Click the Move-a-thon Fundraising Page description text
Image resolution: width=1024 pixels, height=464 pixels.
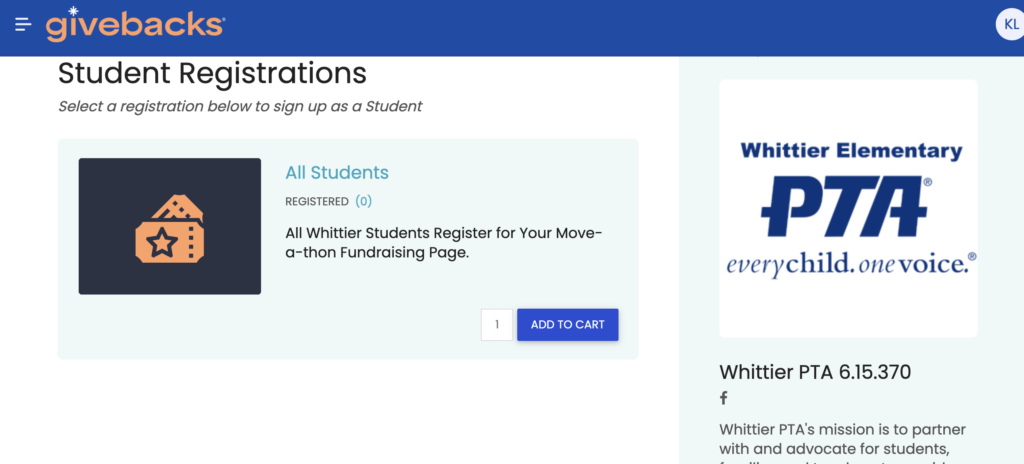tap(443, 243)
